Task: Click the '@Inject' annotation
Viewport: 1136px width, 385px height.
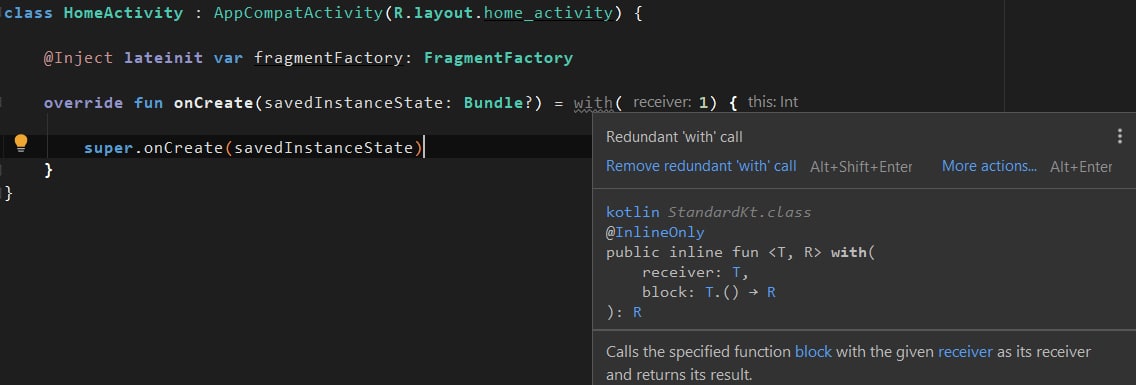Action: point(78,58)
